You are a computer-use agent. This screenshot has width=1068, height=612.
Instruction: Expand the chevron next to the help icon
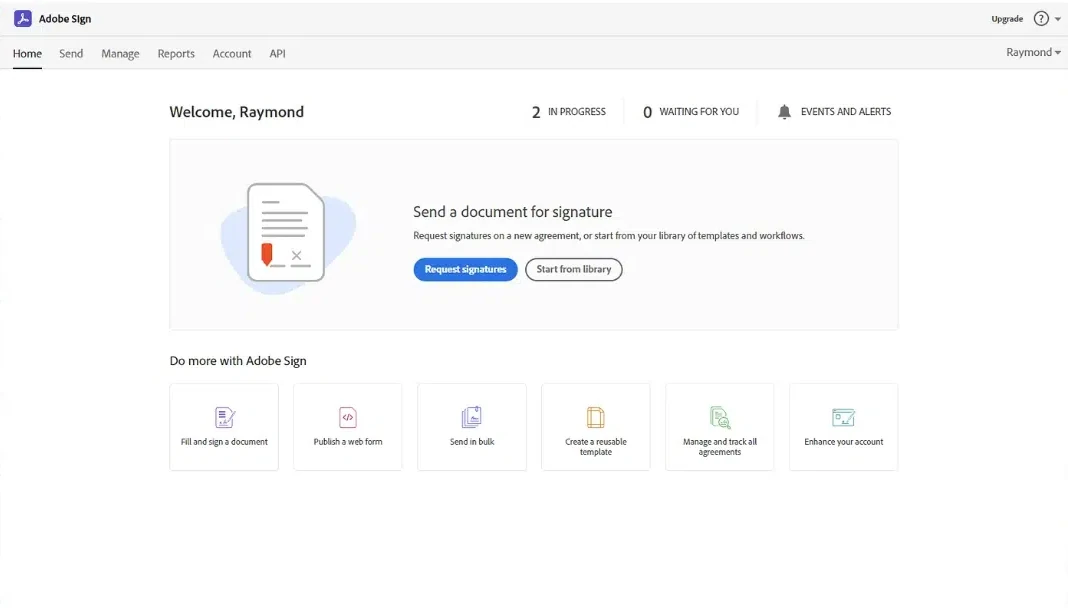pos(1057,18)
